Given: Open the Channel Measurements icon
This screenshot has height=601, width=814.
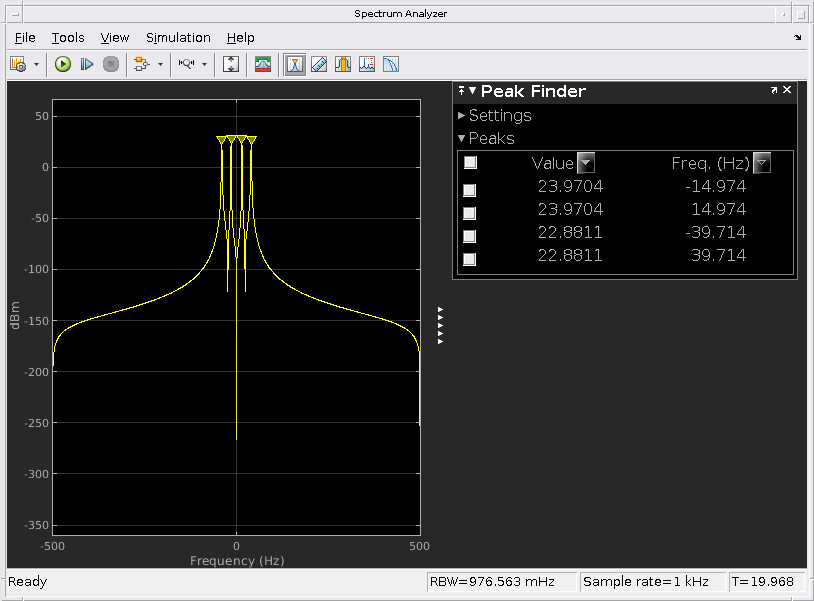Looking at the screenshot, I should (343, 64).
